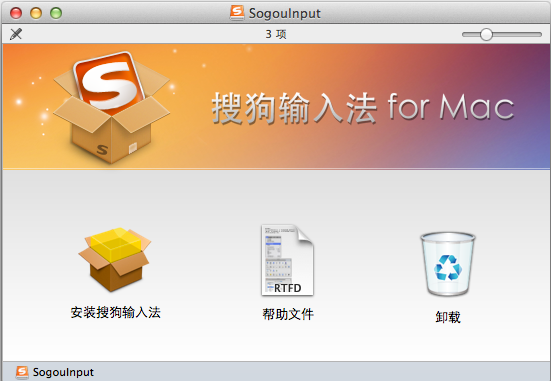Screen dimensions: 551x381
Task: Close the SogouInput window with the red button
Action: pyautogui.click(x=16, y=13)
